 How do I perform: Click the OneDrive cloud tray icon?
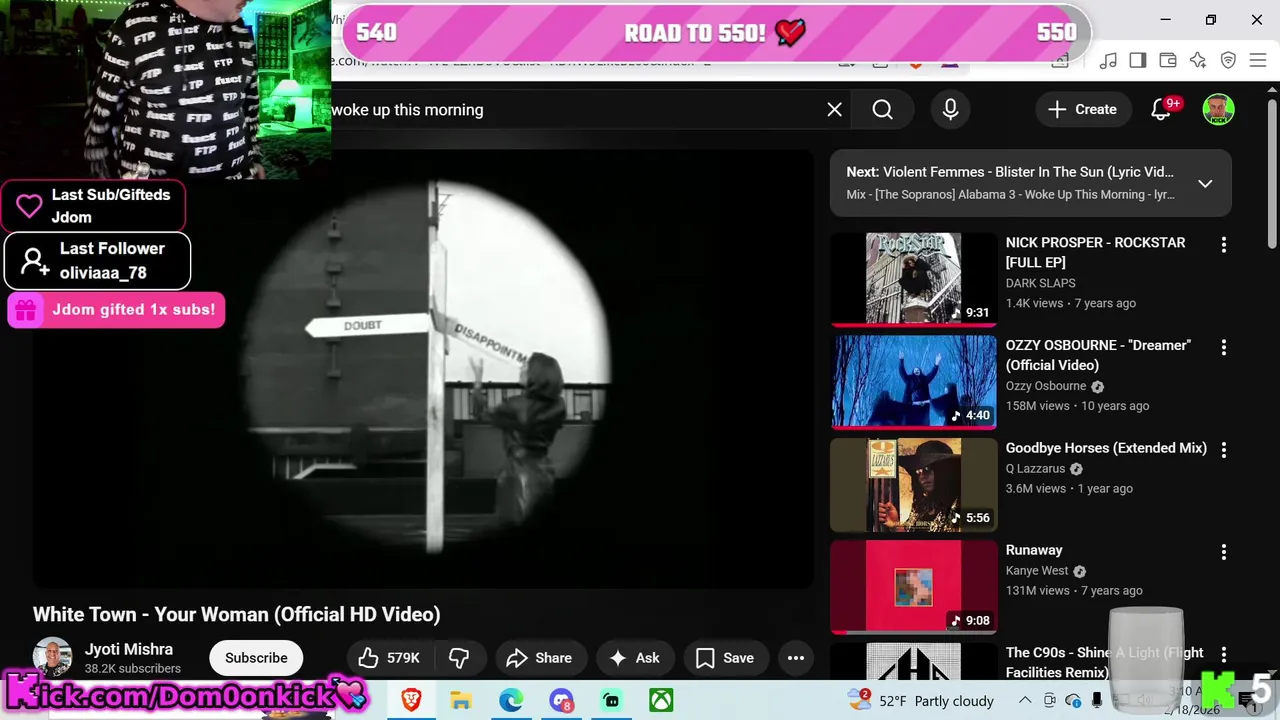tap(1073, 700)
